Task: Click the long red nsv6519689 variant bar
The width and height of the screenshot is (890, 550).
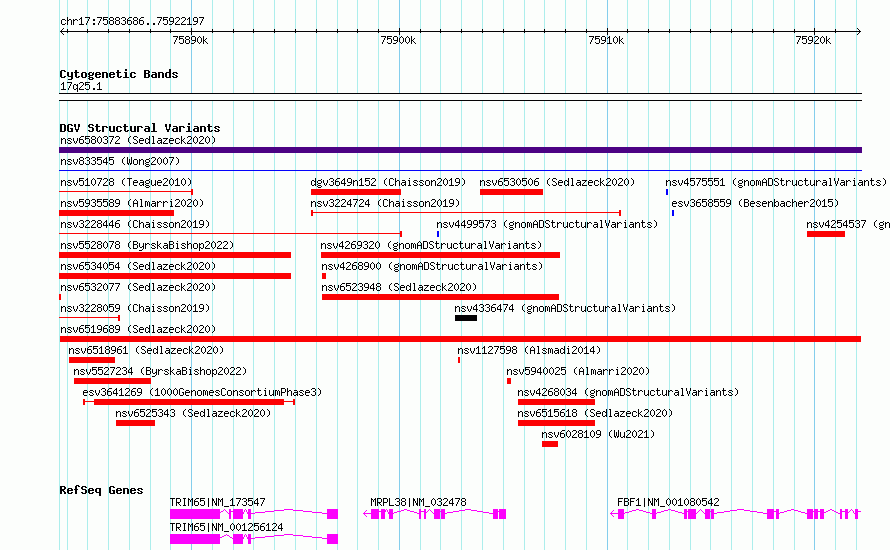Action: 460,339
